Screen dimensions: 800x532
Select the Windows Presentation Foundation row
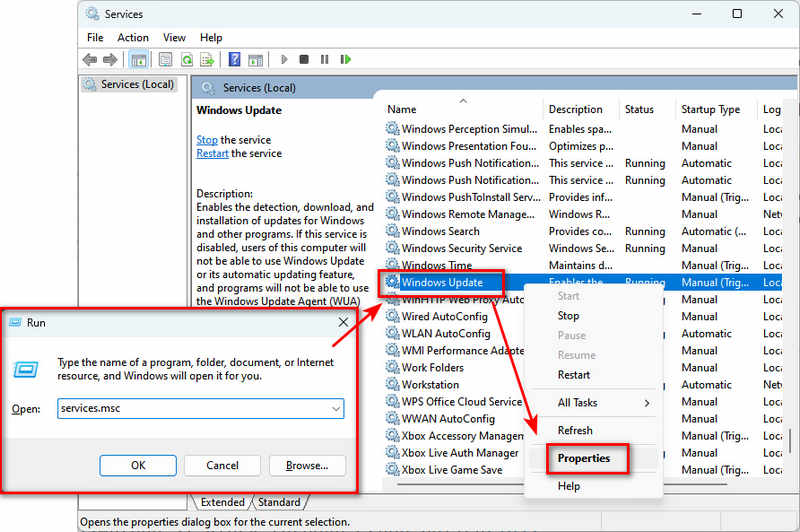pyautogui.click(x=583, y=146)
